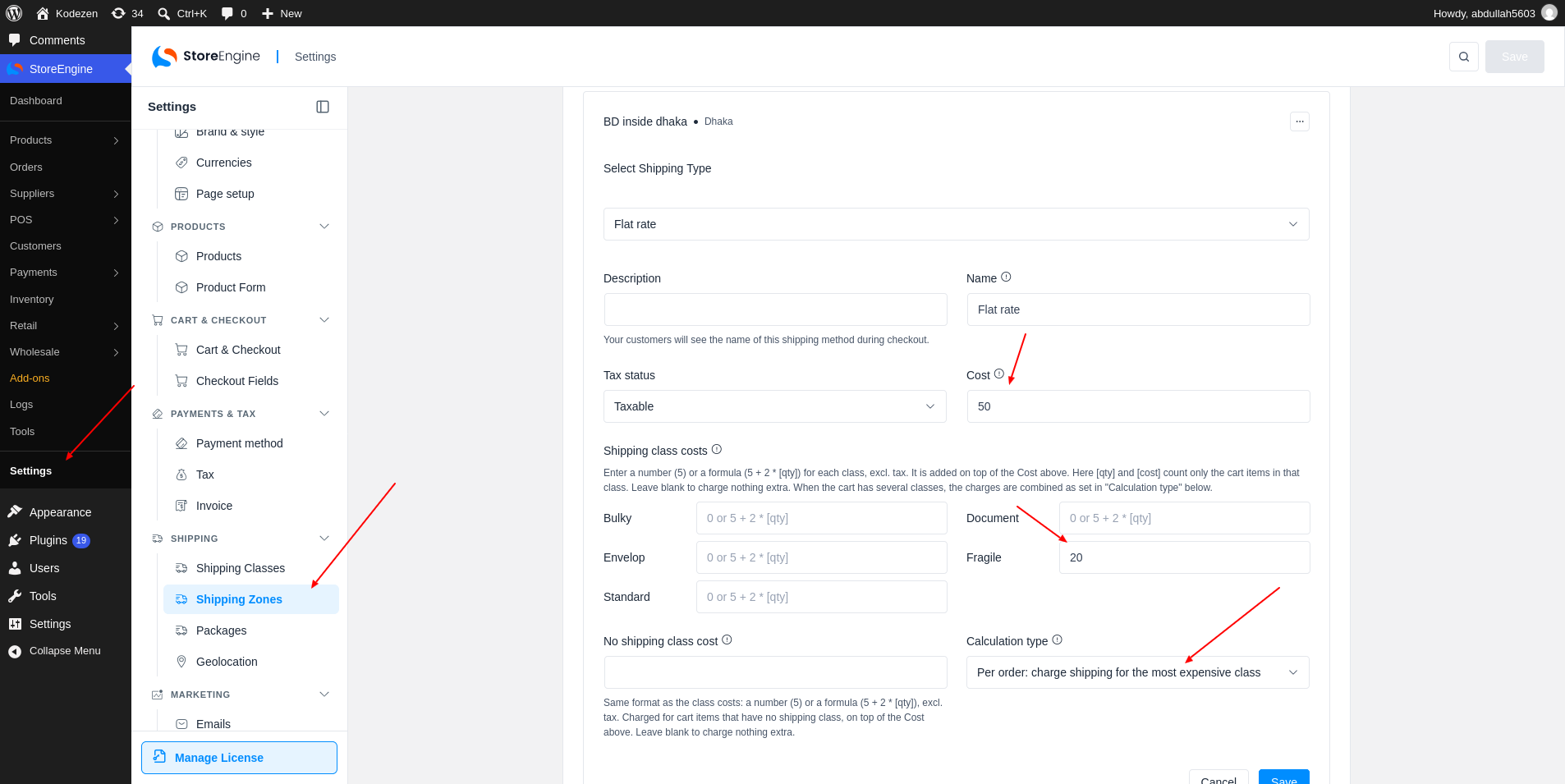This screenshot has width=1565, height=784.
Task: Open Shipping Classes settings page
Action: pos(250,568)
